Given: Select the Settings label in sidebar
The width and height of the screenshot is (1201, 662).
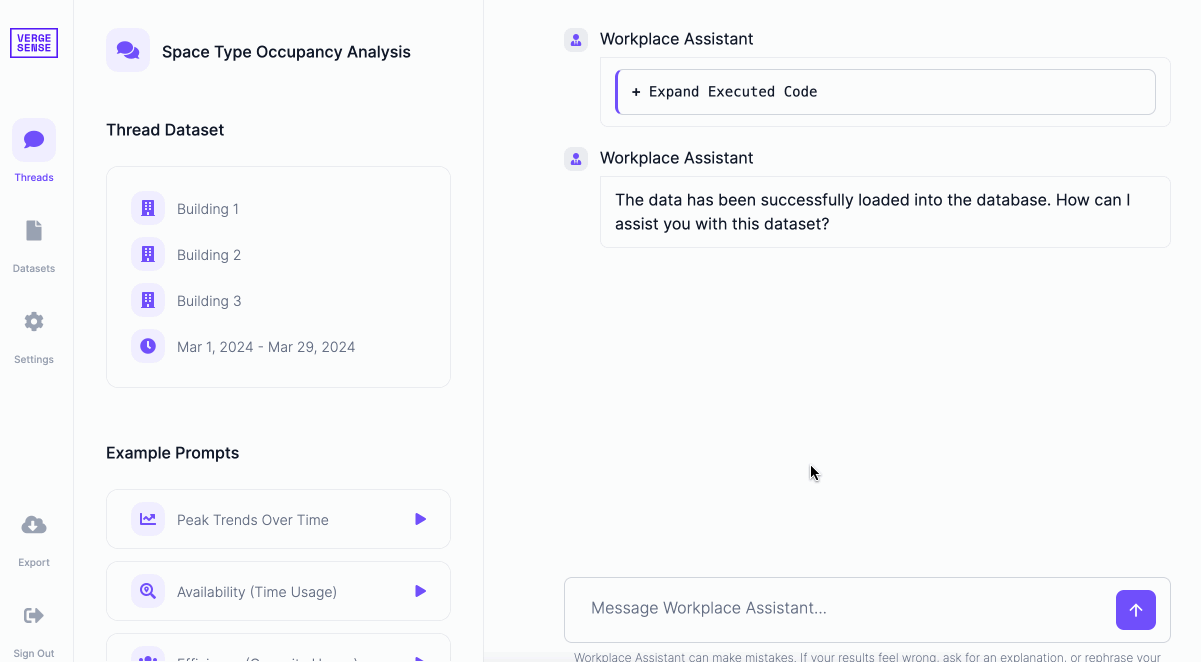Looking at the screenshot, I should pos(34,360).
